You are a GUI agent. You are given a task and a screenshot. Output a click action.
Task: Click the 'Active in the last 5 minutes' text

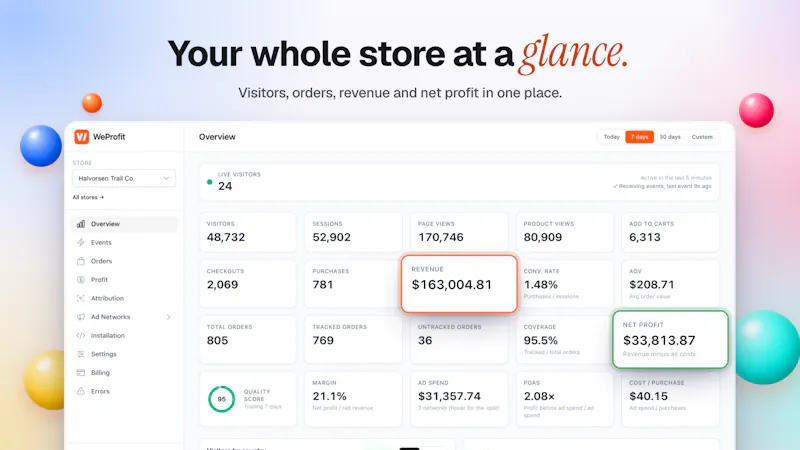(676, 178)
